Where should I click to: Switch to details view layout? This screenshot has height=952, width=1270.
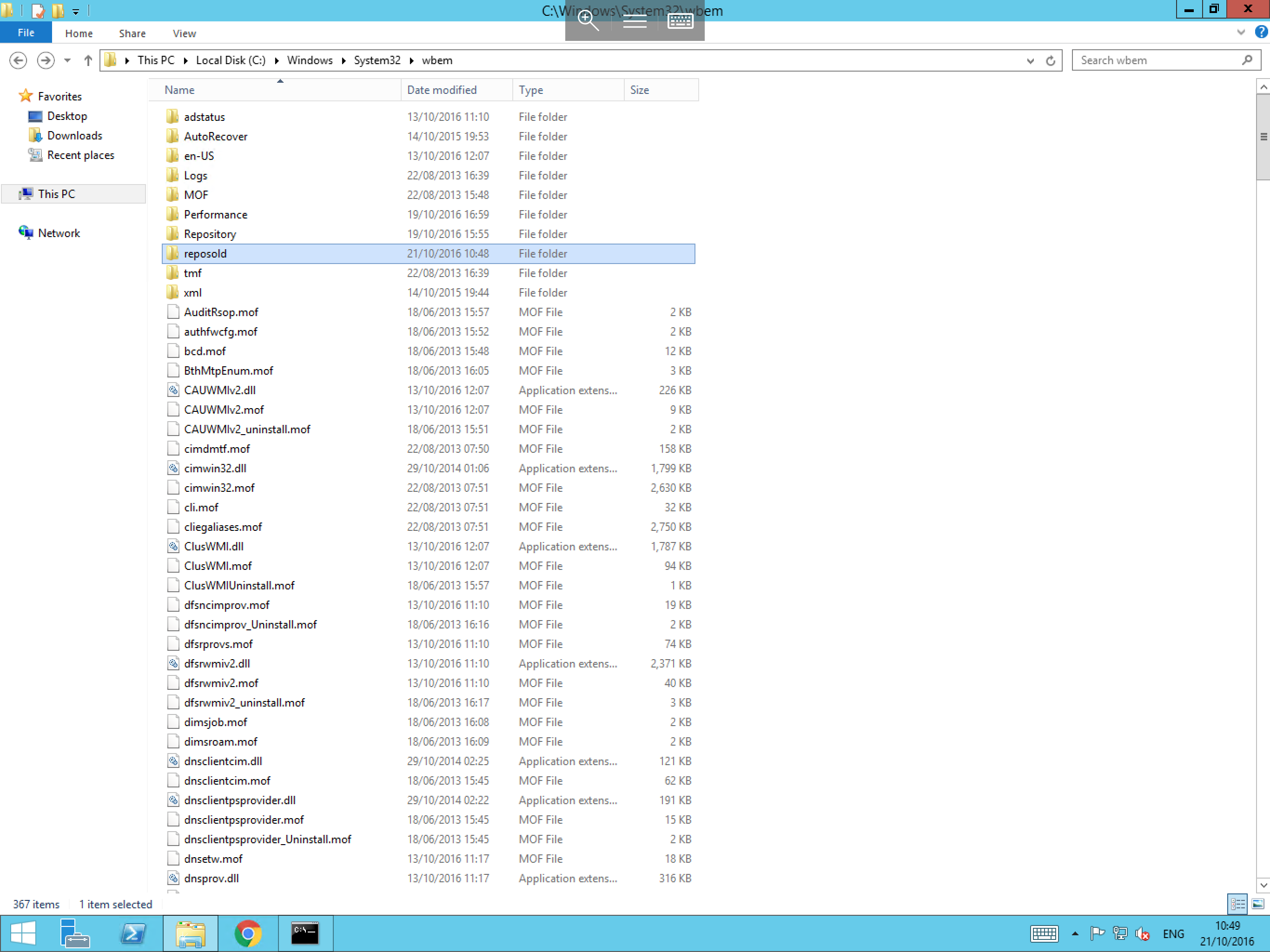coord(1238,904)
